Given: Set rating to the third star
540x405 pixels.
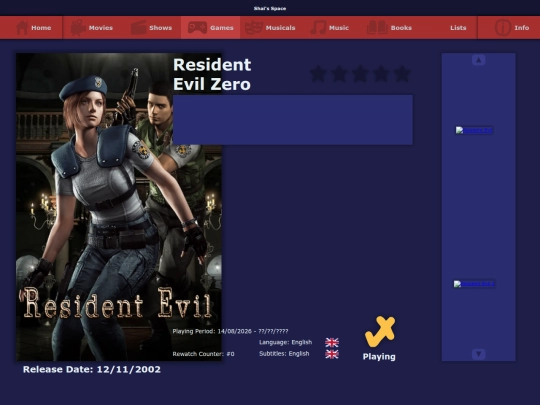Looking at the screenshot, I should [360, 74].
